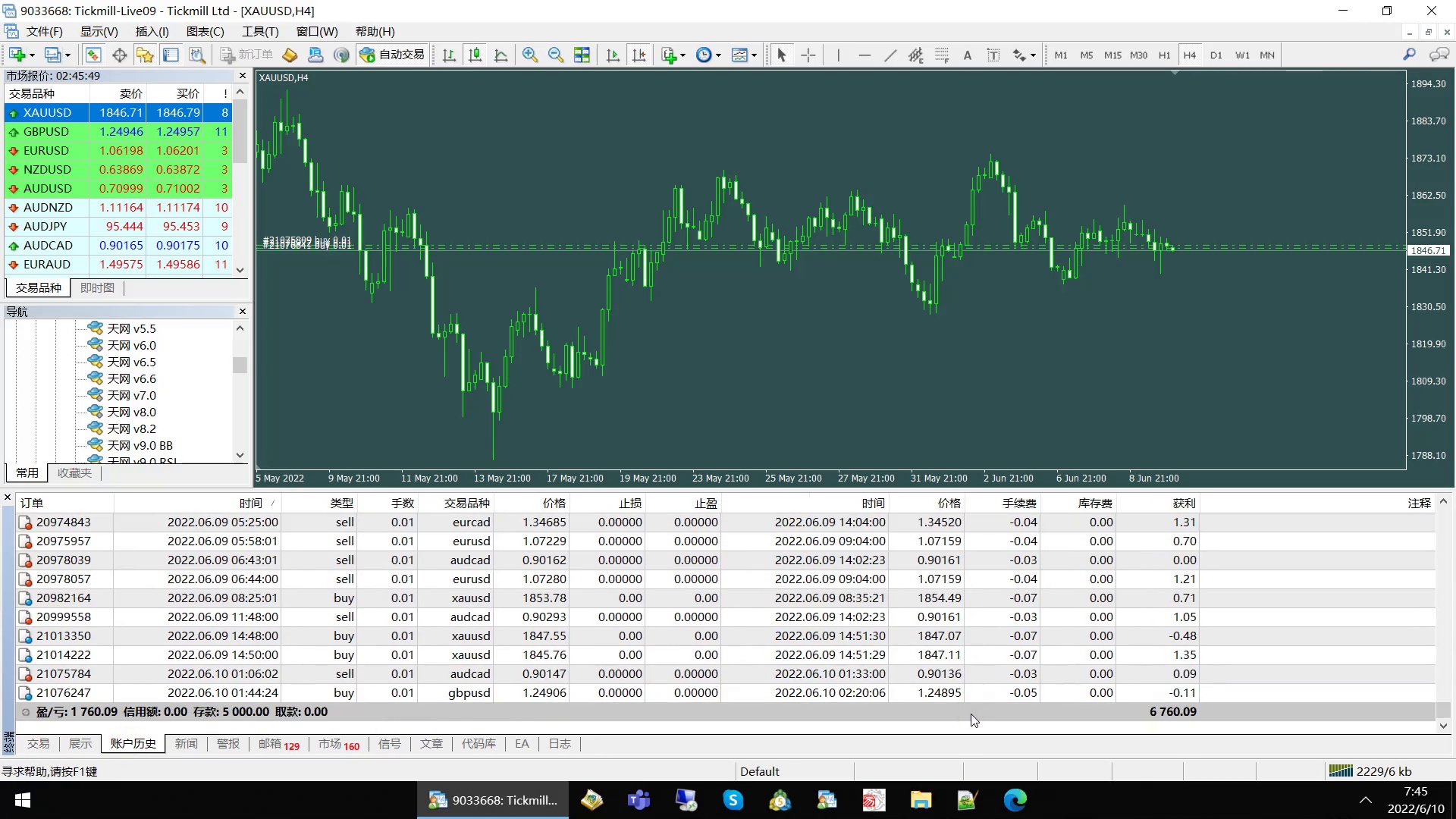Screen dimensions: 1456x819
Task: Click the tile windows icon
Action: click(x=582, y=55)
